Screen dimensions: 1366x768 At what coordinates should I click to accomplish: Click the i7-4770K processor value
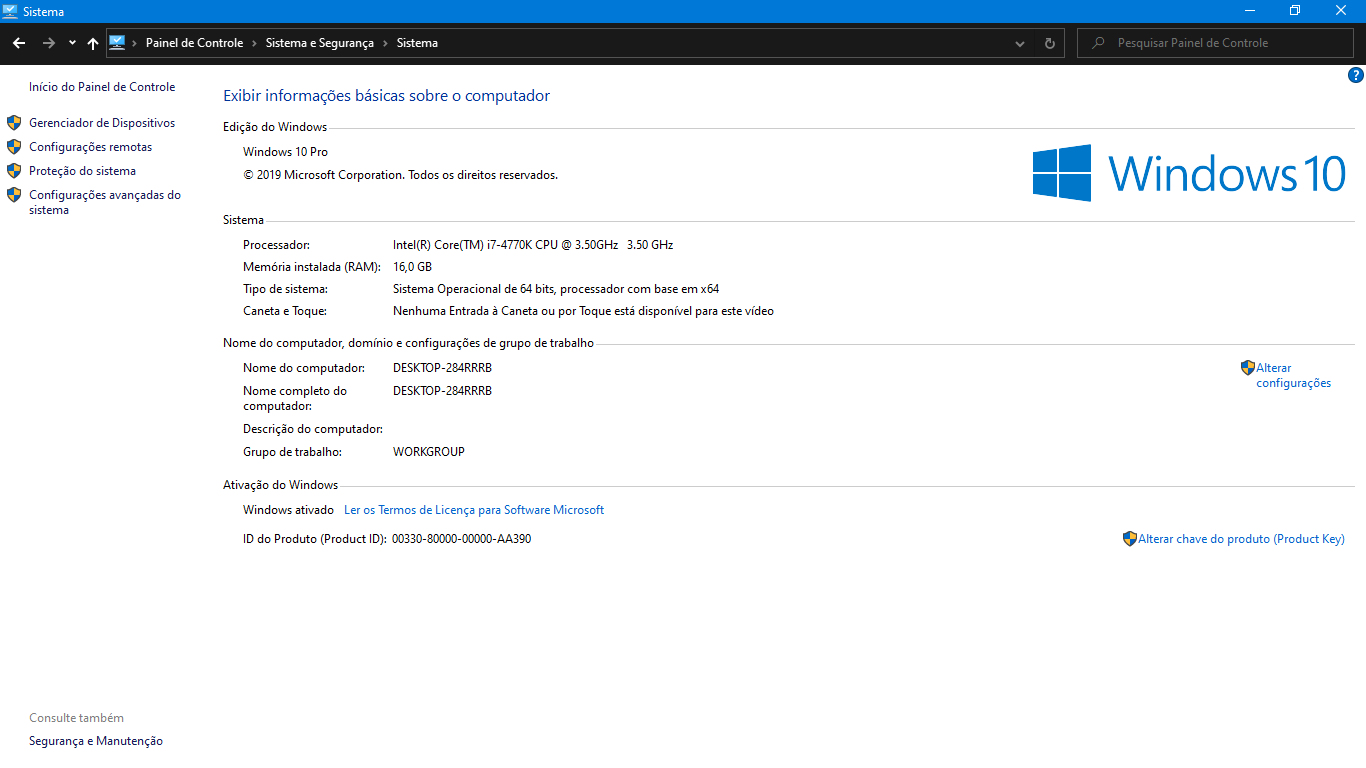pos(533,245)
